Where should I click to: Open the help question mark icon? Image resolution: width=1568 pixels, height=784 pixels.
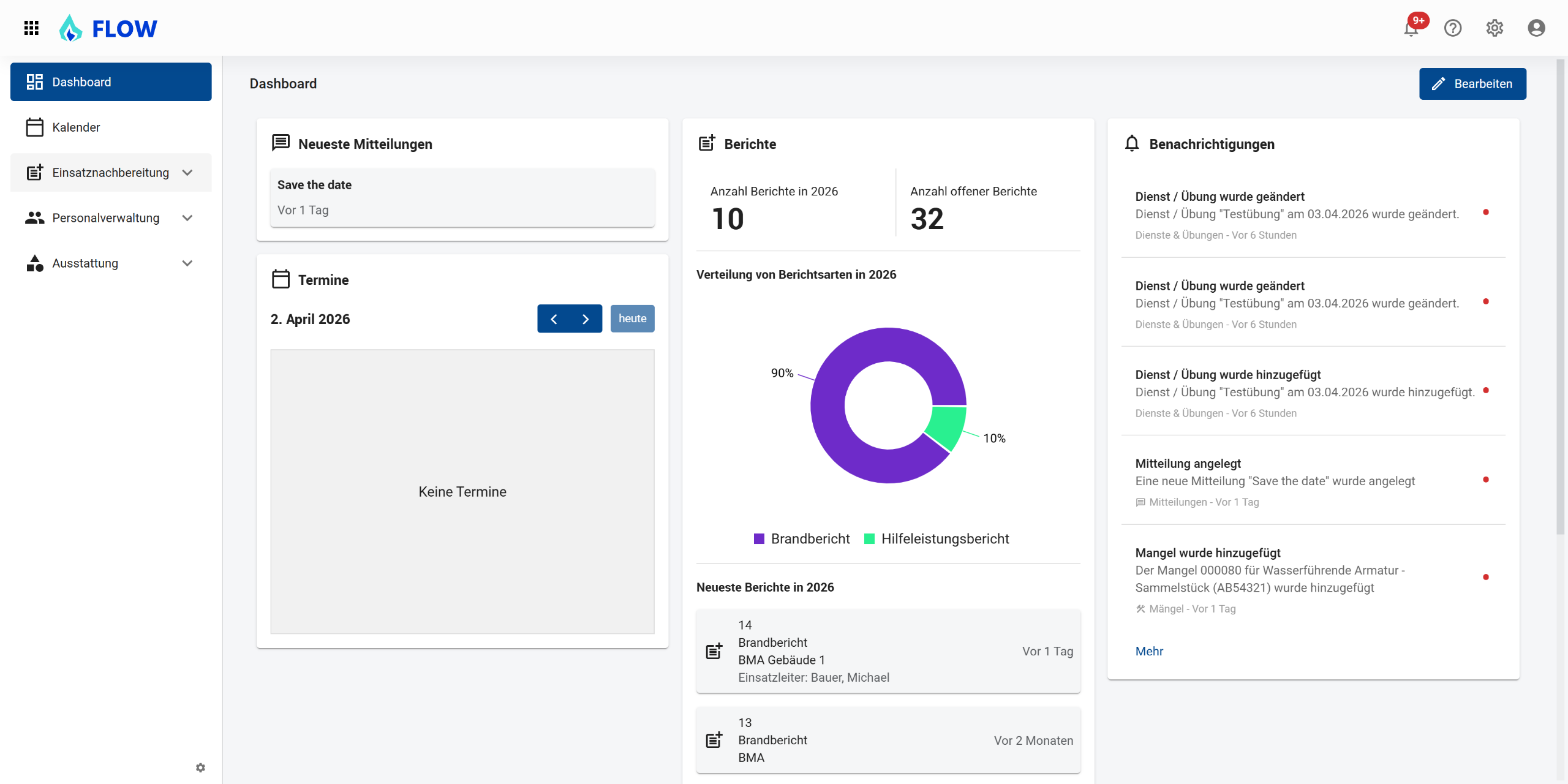pyautogui.click(x=1453, y=28)
